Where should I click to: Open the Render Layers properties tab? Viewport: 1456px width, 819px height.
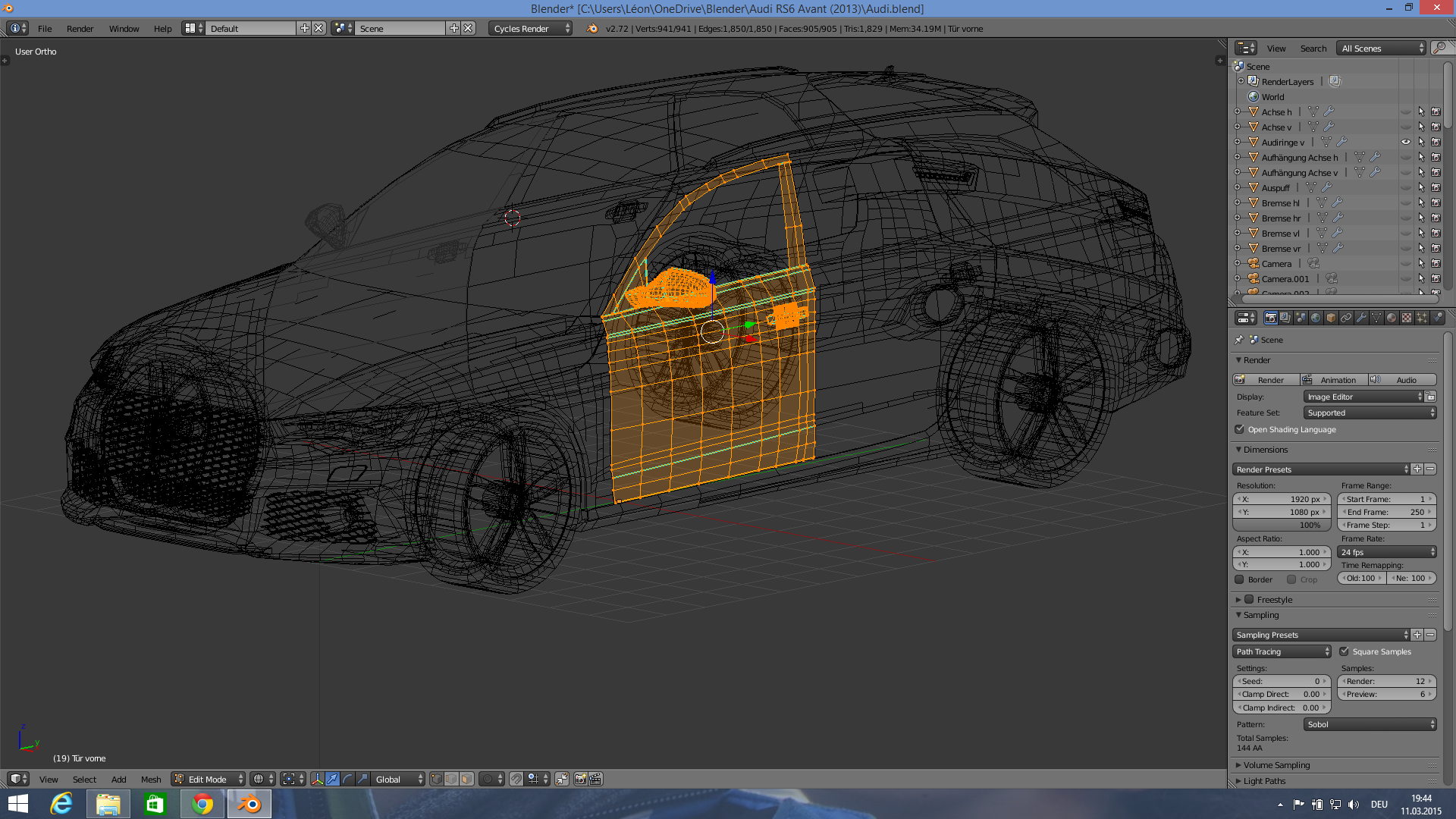point(1285,318)
